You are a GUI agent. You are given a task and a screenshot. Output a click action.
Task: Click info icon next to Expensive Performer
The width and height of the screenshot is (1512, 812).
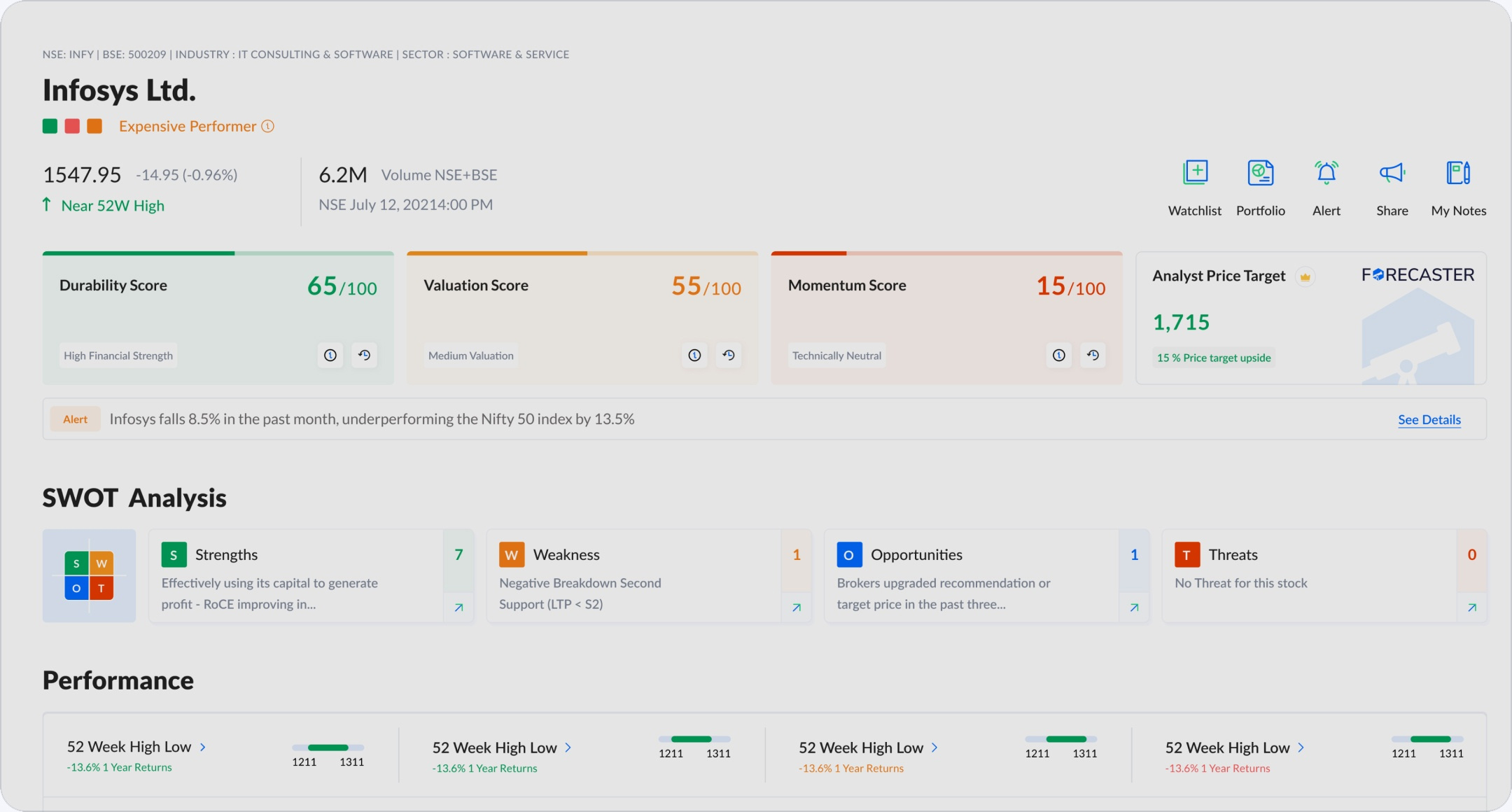pyautogui.click(x=267, y=126)
